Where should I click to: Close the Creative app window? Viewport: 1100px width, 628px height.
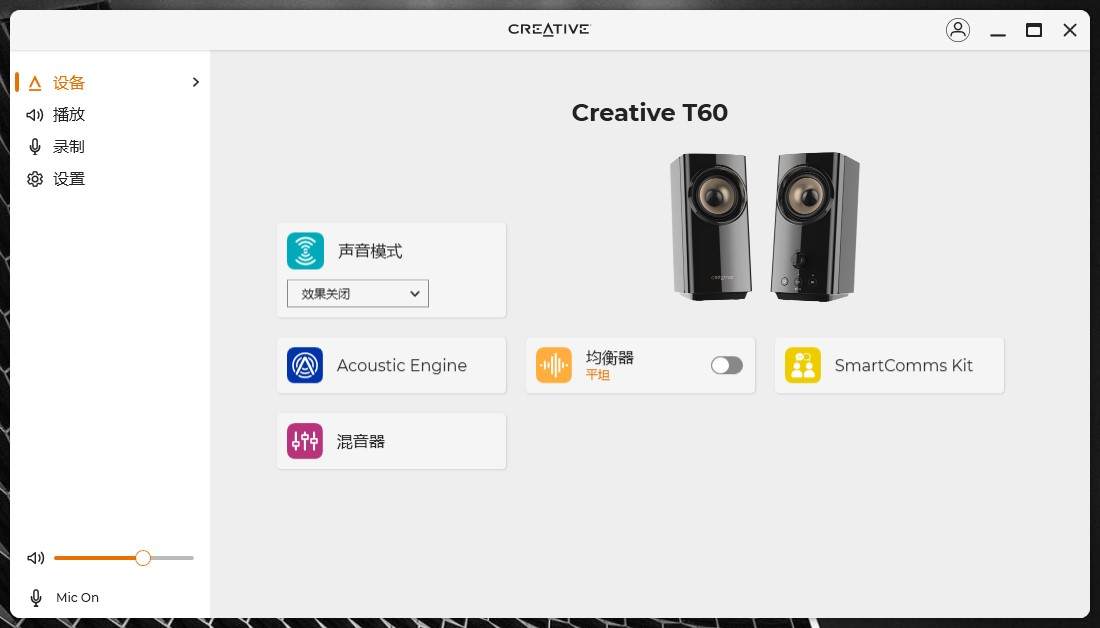click(x=1070, y=29)
